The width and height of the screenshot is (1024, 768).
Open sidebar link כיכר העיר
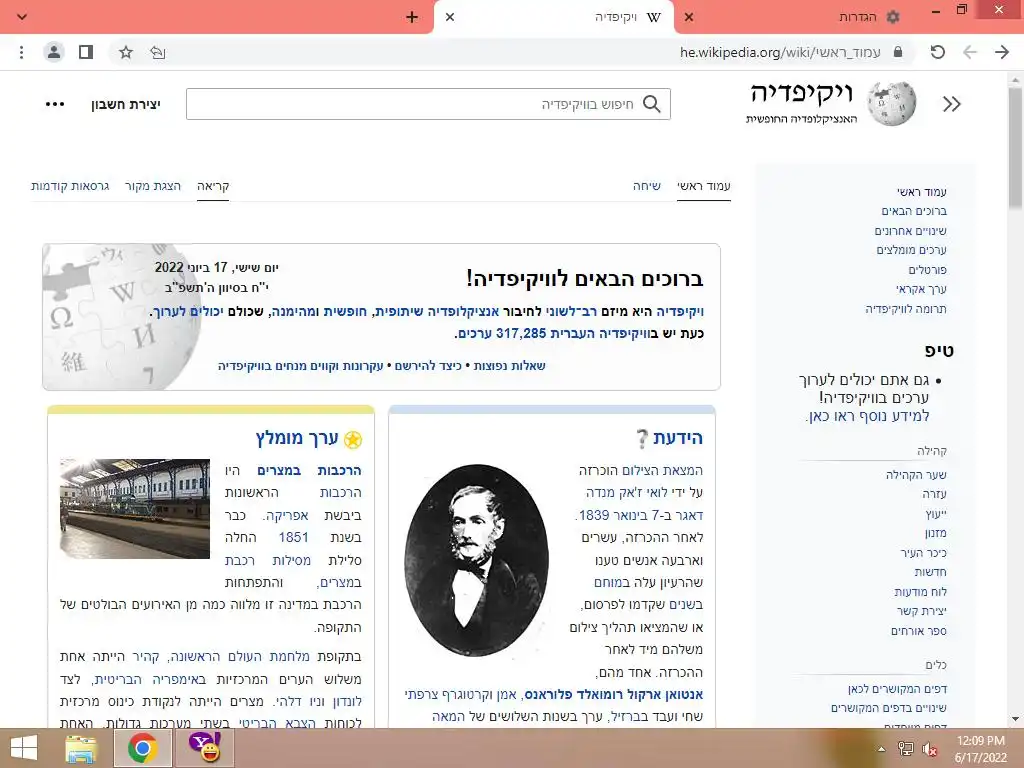(923, 552)
